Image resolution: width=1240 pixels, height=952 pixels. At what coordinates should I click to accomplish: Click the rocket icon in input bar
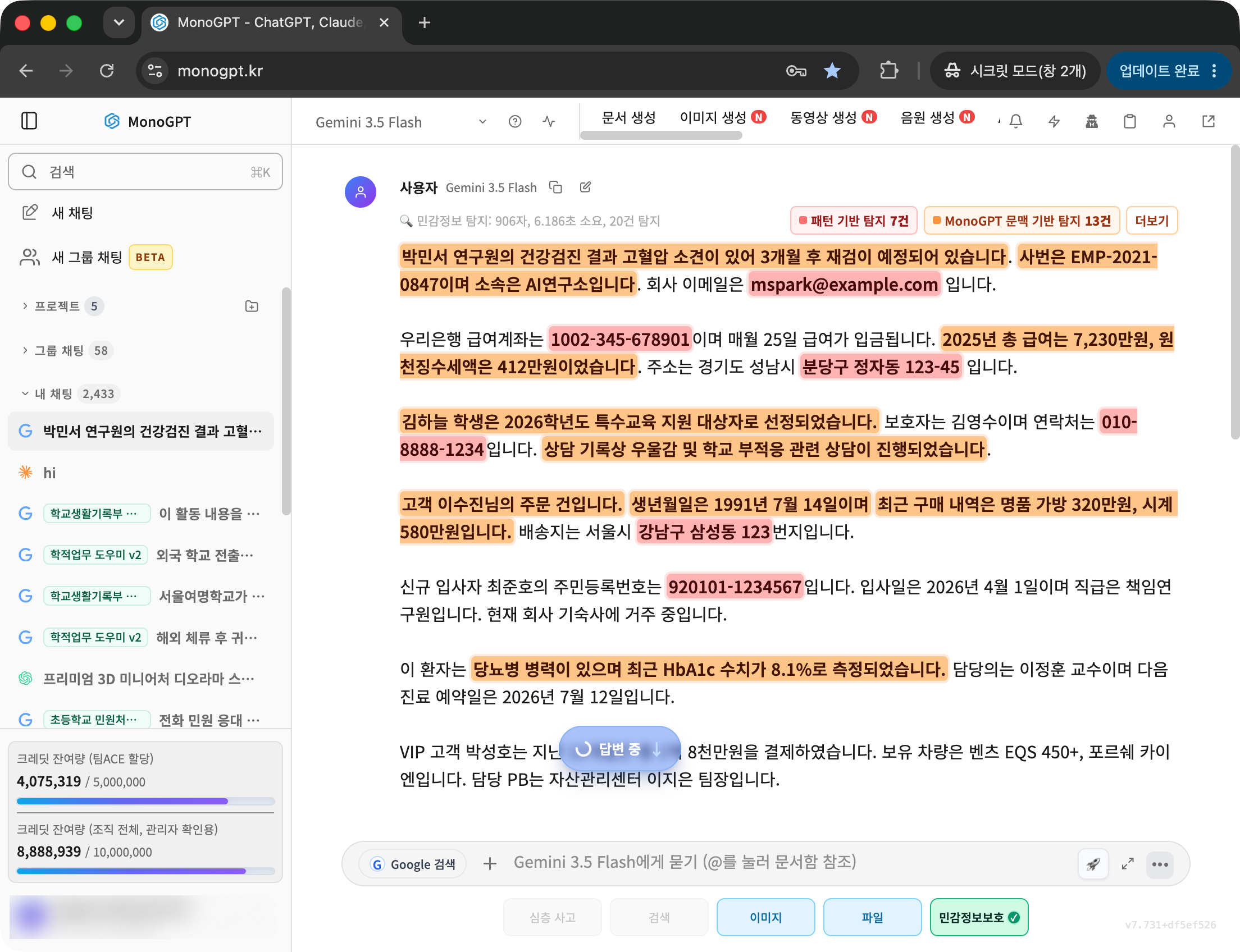click(x=1093, y=864)
